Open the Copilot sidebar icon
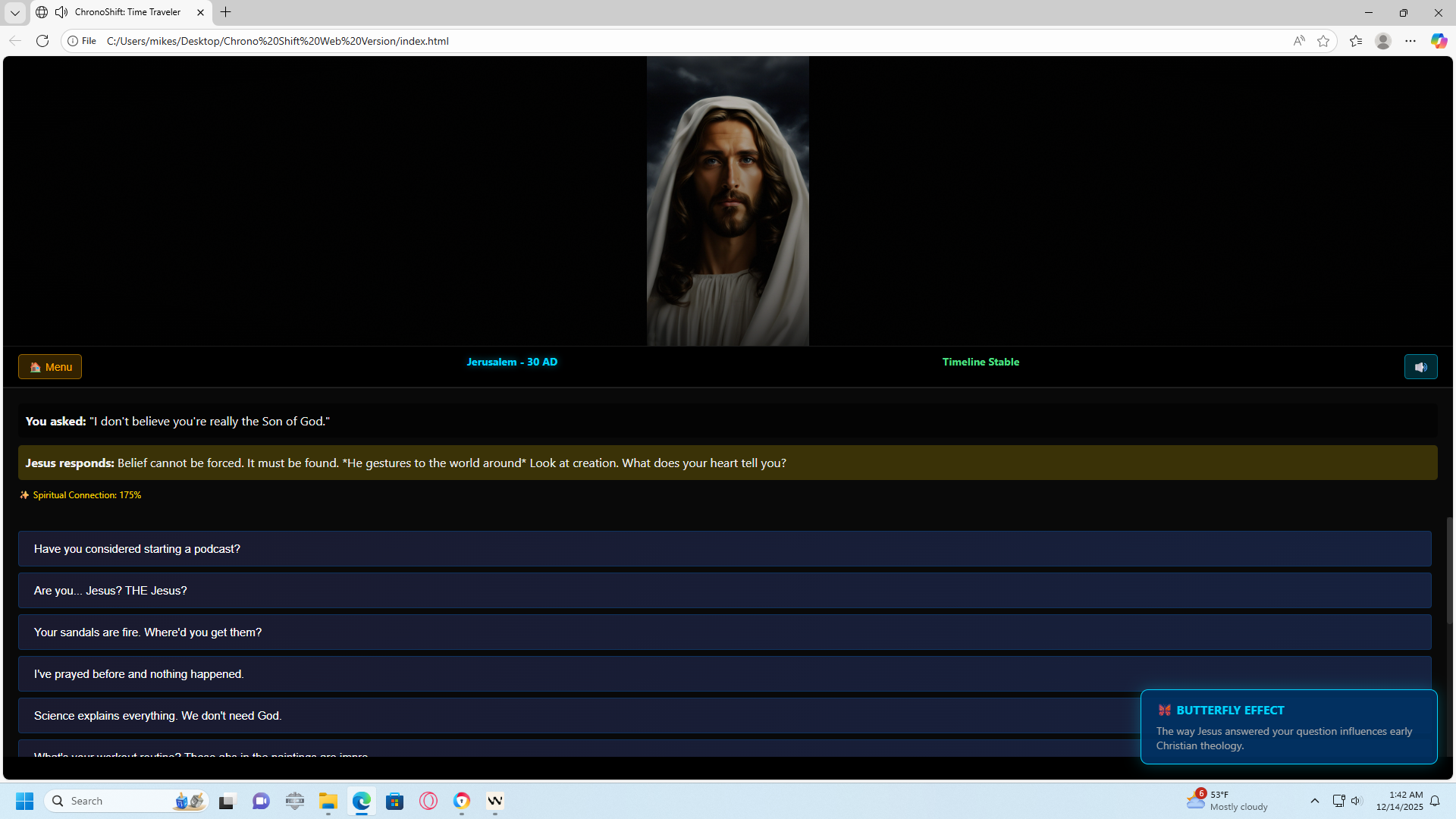Image resolution: width=1456 pixels, height=819 pixels. coord(1439,41)
